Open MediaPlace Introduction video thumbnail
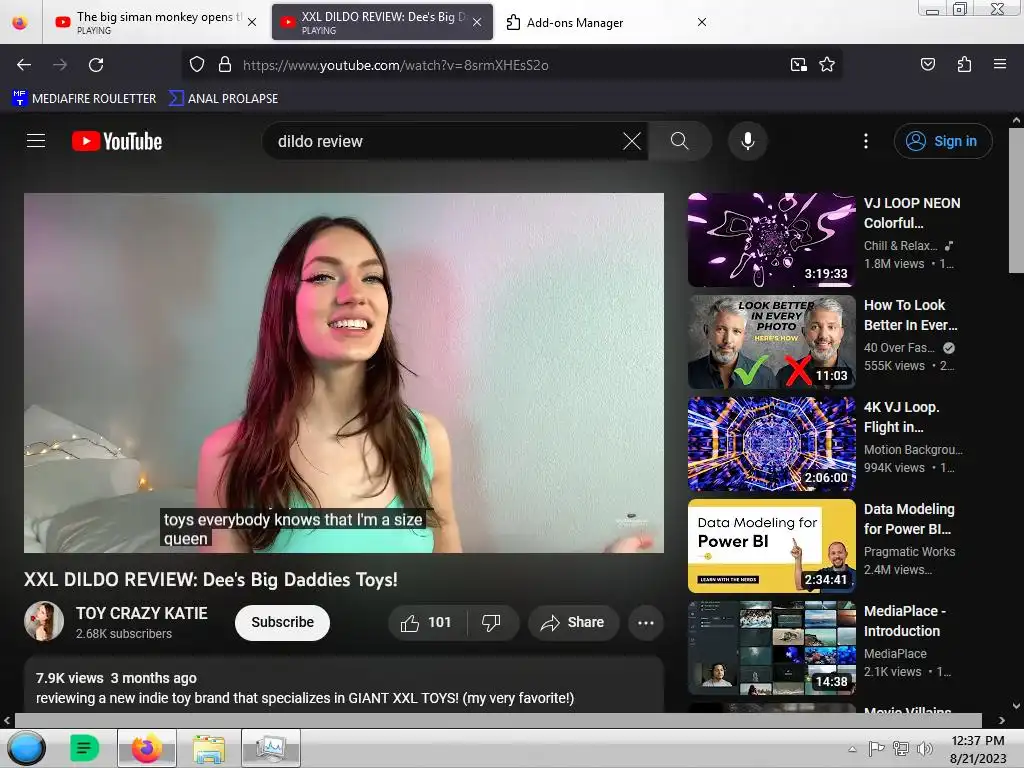The height and width of the screenshot is (768, 1024). coord(771,647)
